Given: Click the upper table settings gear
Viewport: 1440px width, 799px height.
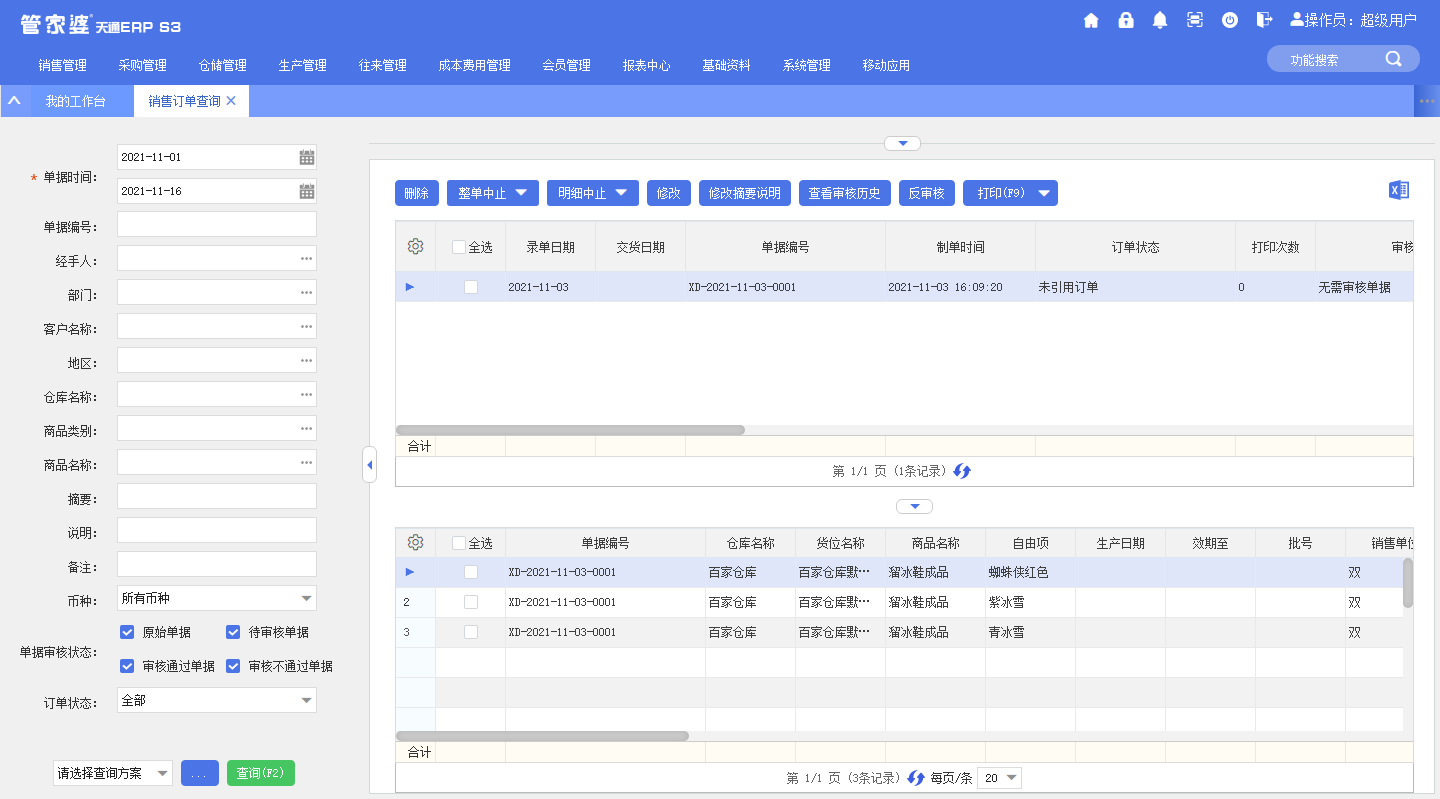Looking at the screenshot, I should pyautogui.click(x=416, y=247).
